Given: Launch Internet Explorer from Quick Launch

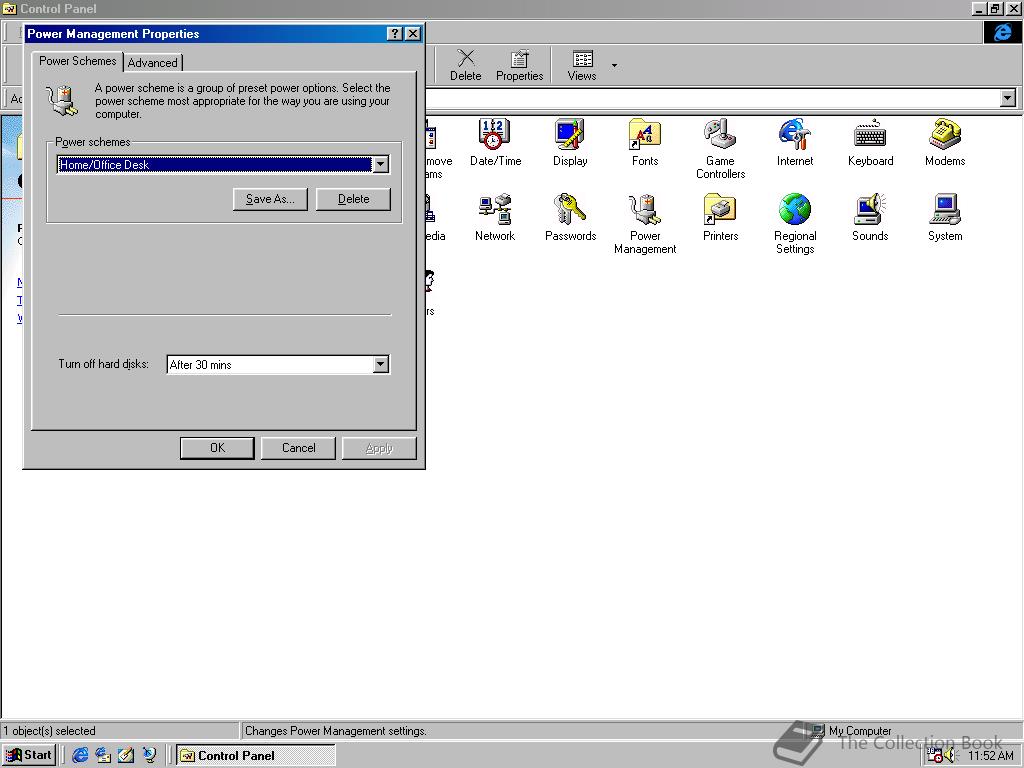Looking at the screenshot, I should (x=80, y=755).
